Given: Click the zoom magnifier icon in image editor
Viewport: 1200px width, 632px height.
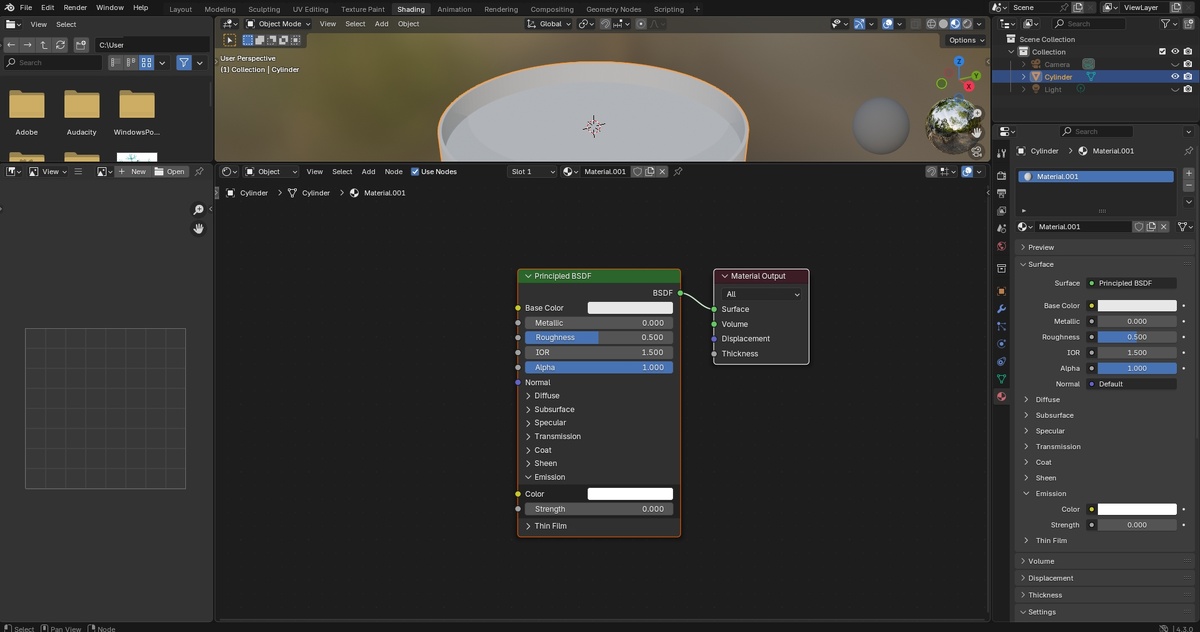Looking at the screenshot, I should 198,210.
